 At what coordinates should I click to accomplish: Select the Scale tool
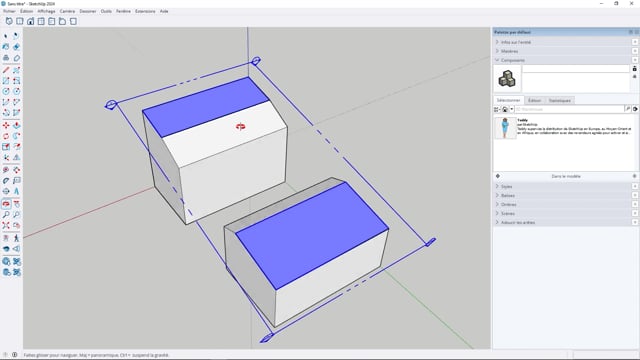[6, 147]
